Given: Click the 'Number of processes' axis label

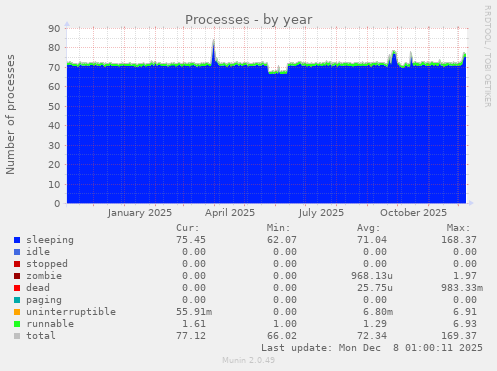Looking at the screenshot, I should pyautogui.click(x=10, y=114).
